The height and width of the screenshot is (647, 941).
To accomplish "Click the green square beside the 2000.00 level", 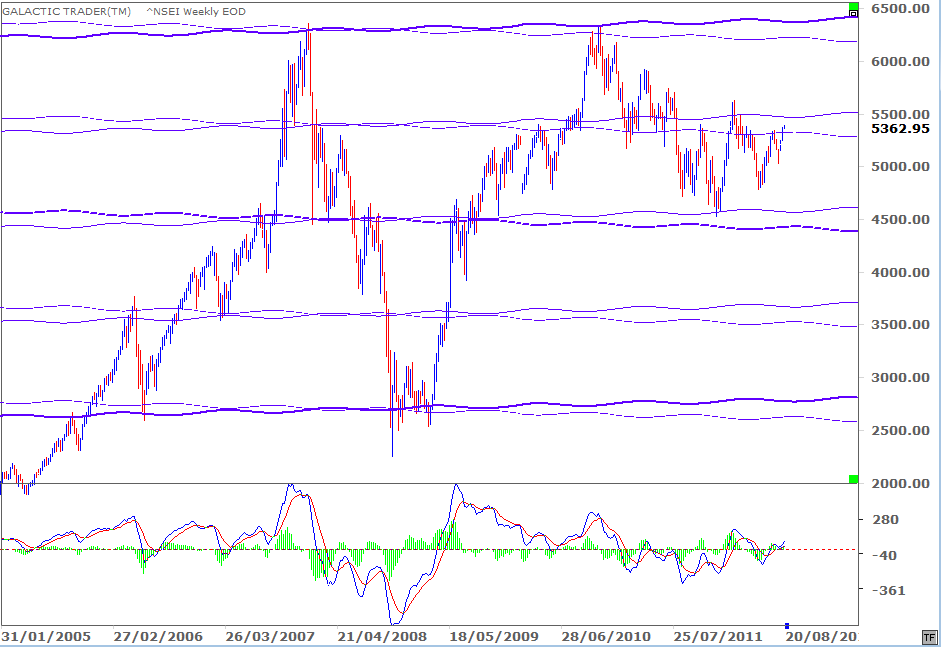I will click(x=853, y=479).
